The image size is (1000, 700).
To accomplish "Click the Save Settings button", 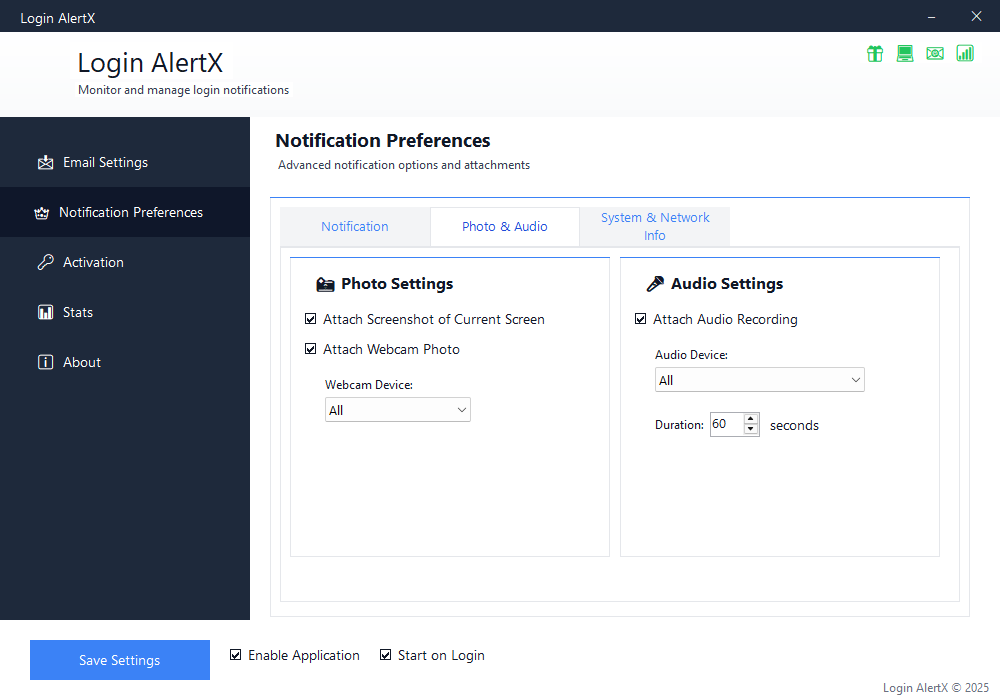I will pos(120,660).
